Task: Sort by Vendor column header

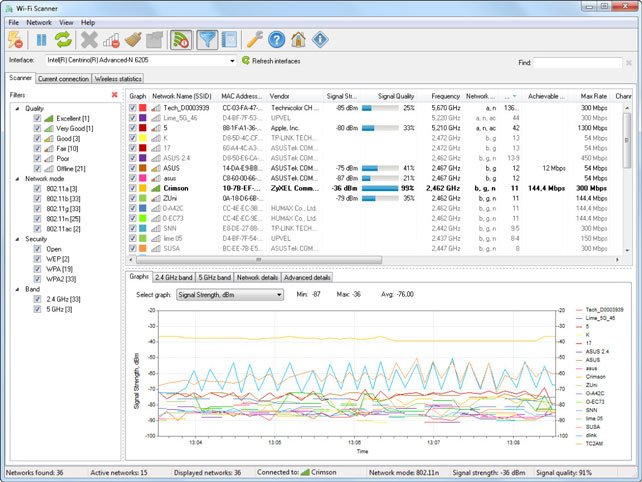Action: 295,96
